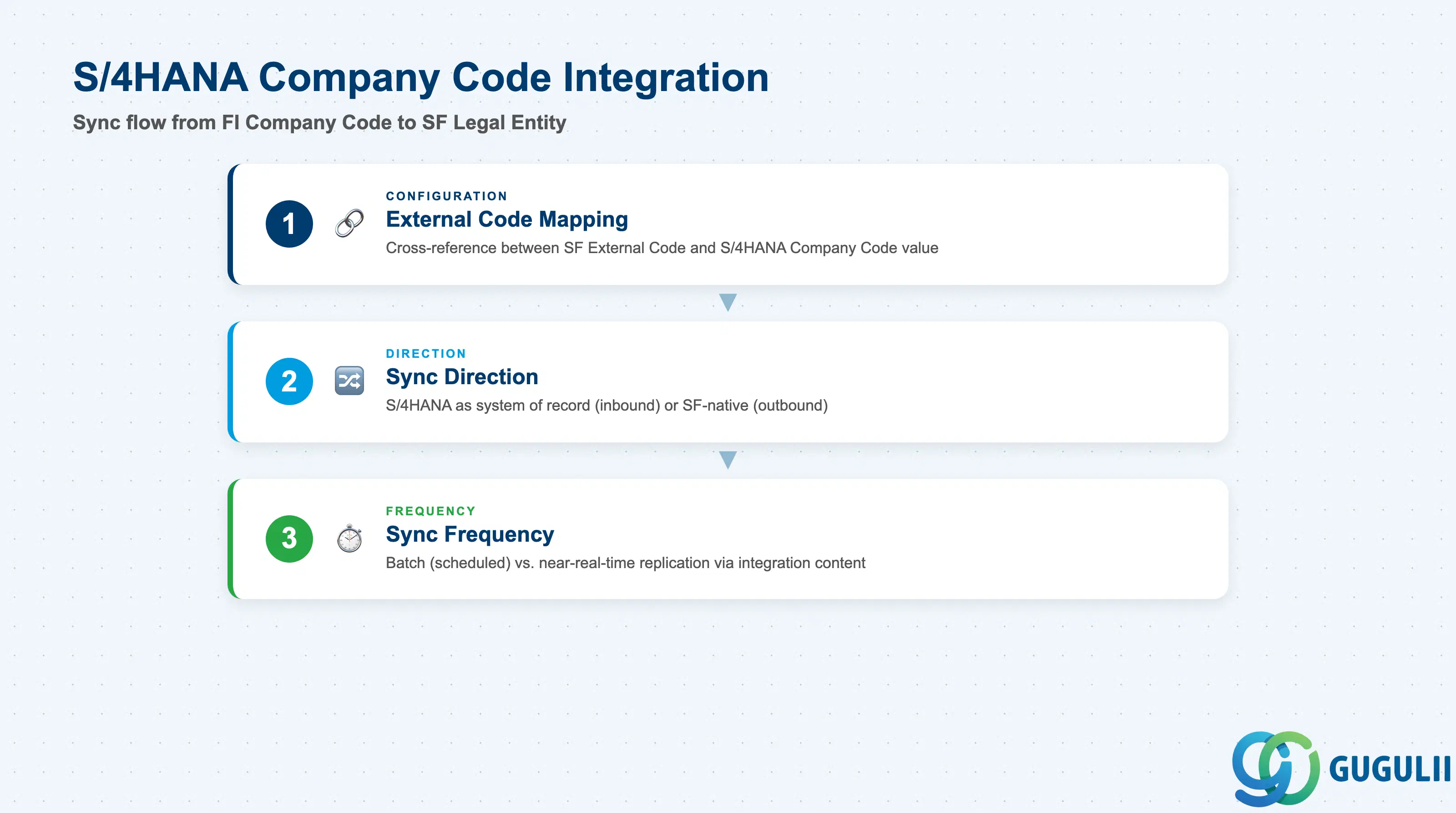
Task: Click the arrow below Sync Direction card
Action: (x=728, y=460)
